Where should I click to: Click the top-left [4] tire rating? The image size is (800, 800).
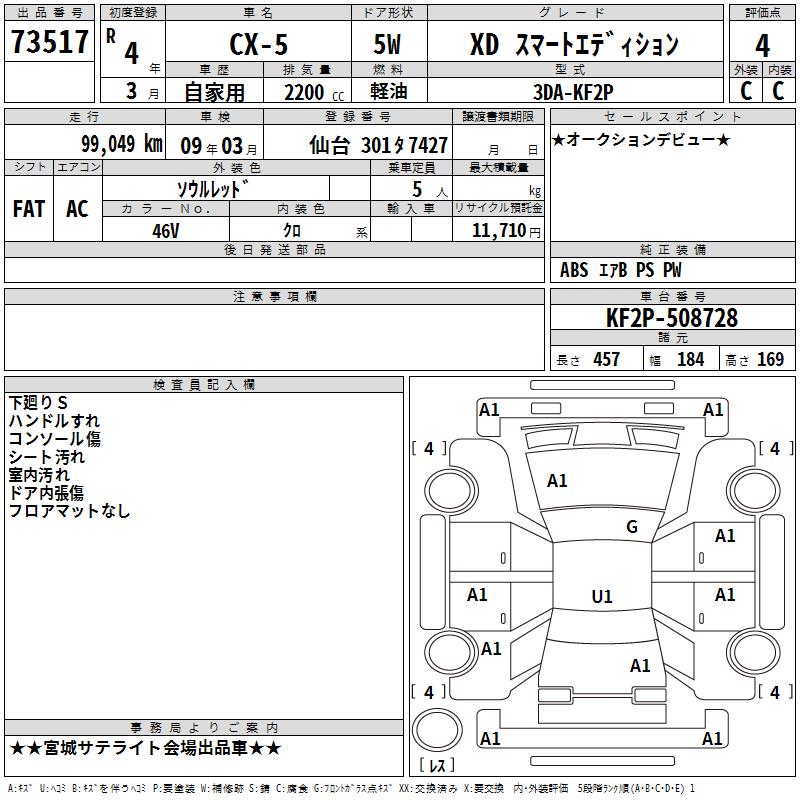pos(429,449)
